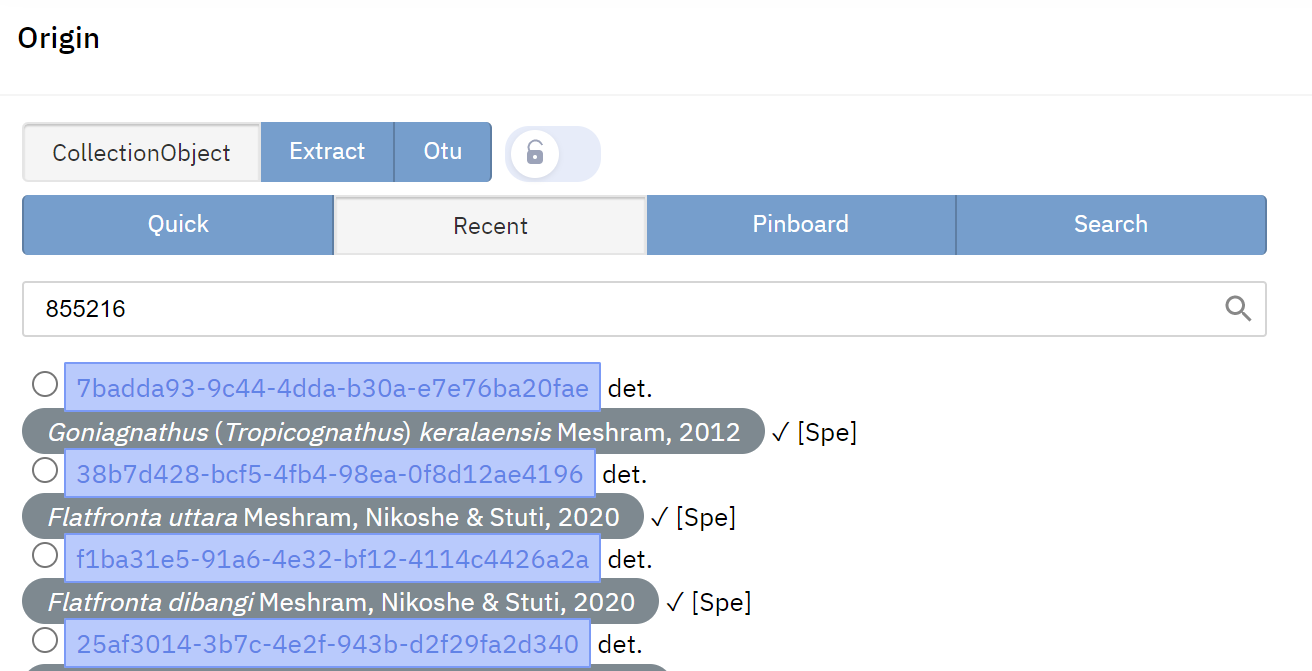Screen dimensions: 1312x671
Task: Switch to the CollectionObject source tab
Action: point(140,152)
